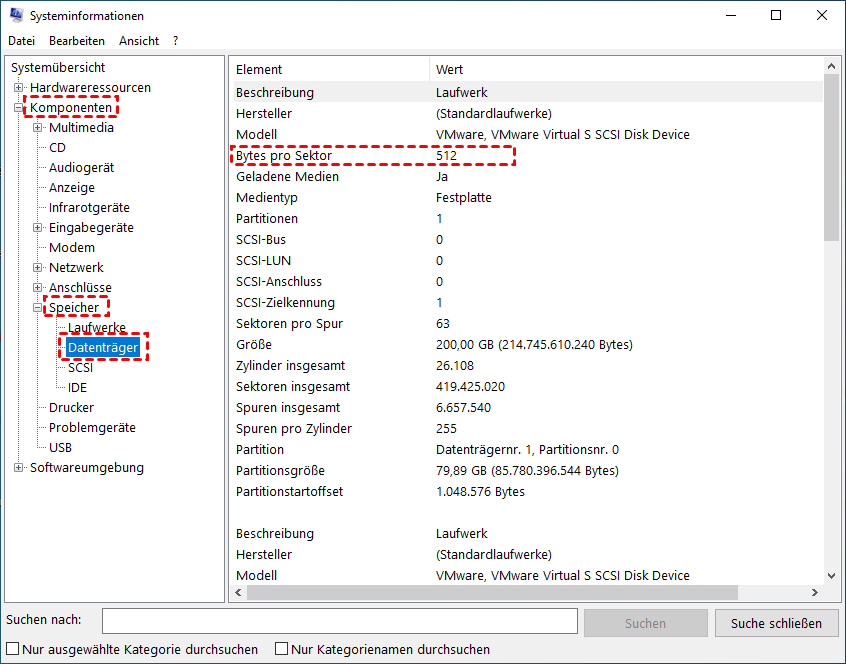Viewport: 846px width, 664px height.
Task: Select the Zylinder insgesamt row
Action: click(528, 366)
